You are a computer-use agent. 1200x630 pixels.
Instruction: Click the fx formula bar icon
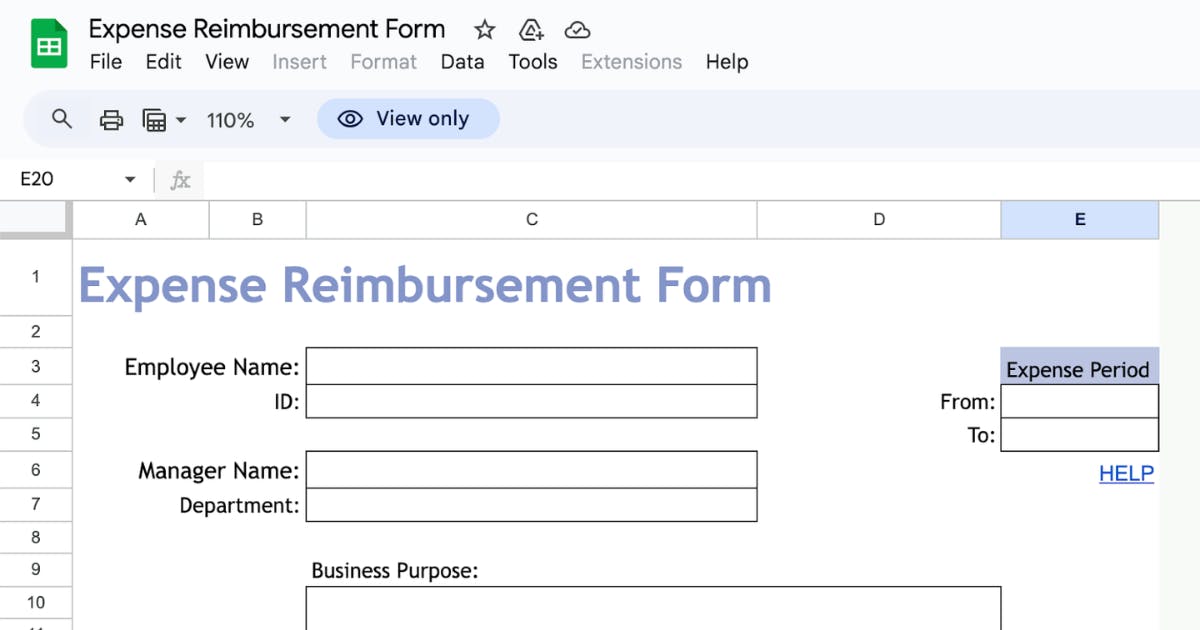point(180,180)
